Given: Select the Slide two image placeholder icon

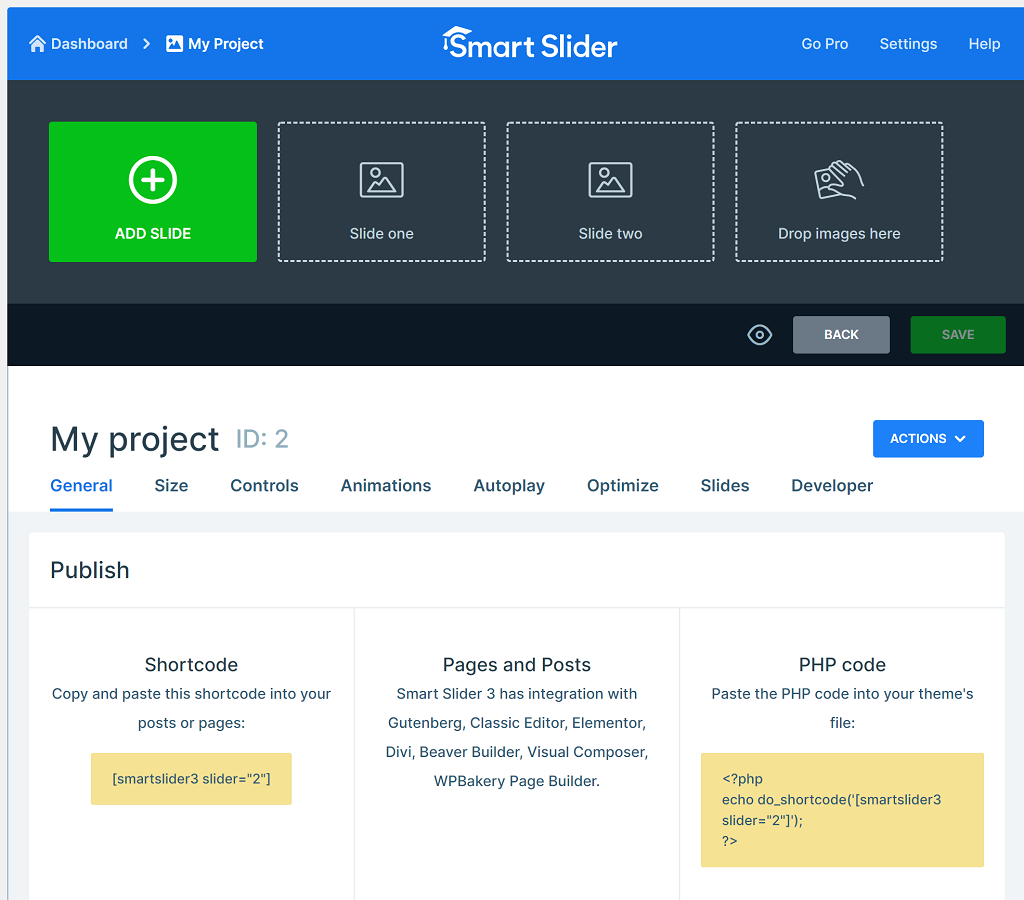Looking at the screenshot, I should coord(610,180).
